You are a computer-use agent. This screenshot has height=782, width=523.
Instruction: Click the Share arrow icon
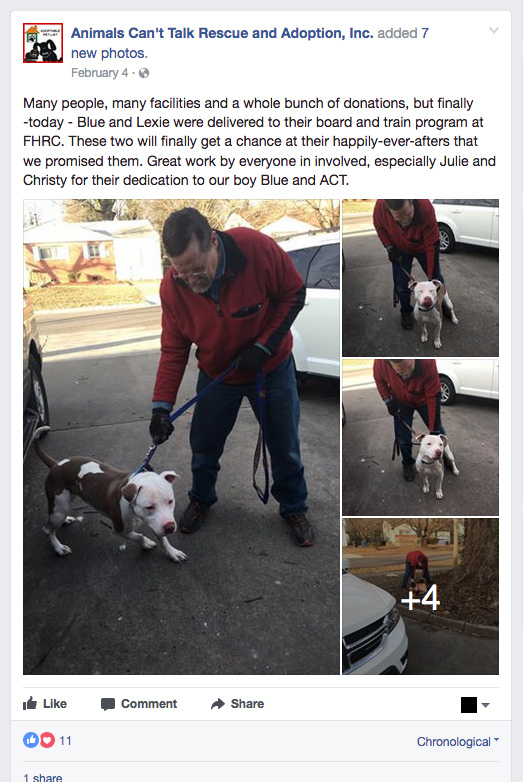point(218,704)
